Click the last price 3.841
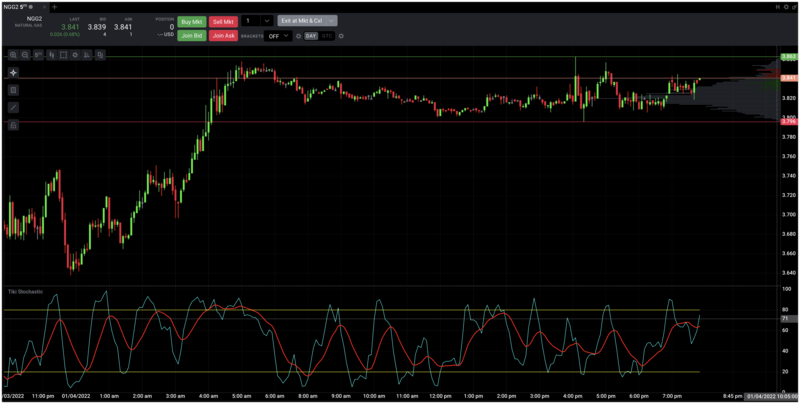The height and width of the screenshot is (404, 800). pyautogui.click(x=70, y=27)
